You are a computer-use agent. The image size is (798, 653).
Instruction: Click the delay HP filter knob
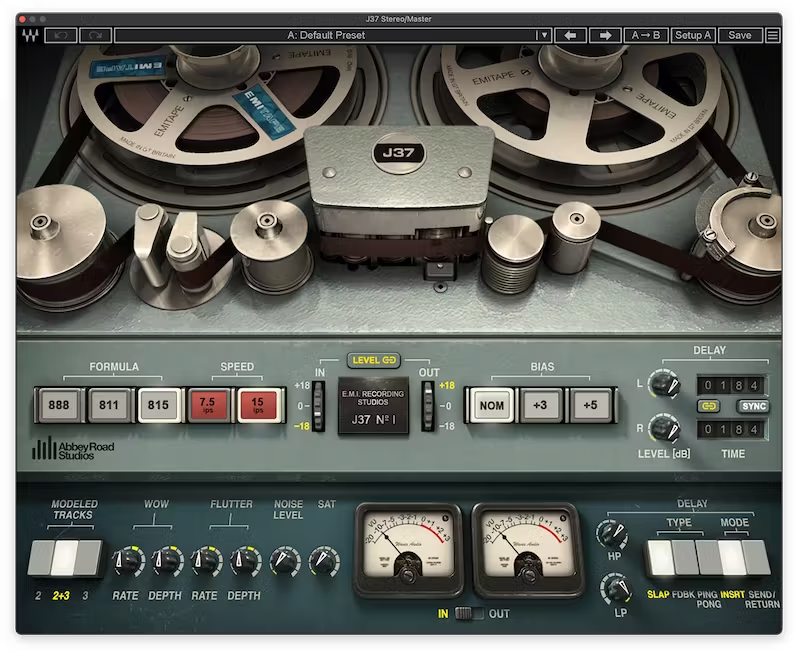[611, 534]
